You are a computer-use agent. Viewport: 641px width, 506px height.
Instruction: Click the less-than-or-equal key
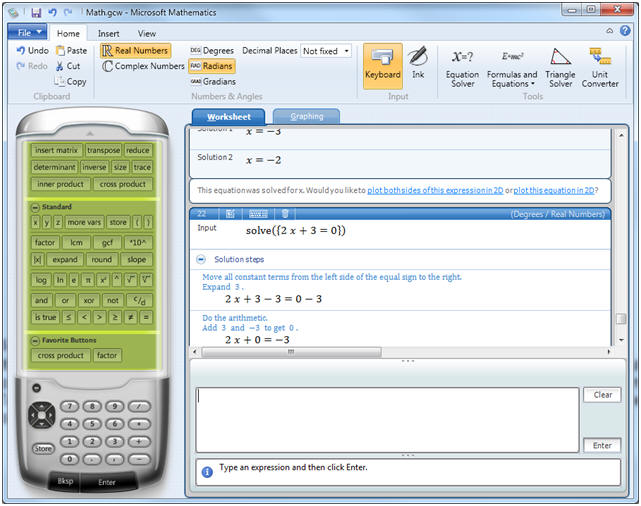68,317
